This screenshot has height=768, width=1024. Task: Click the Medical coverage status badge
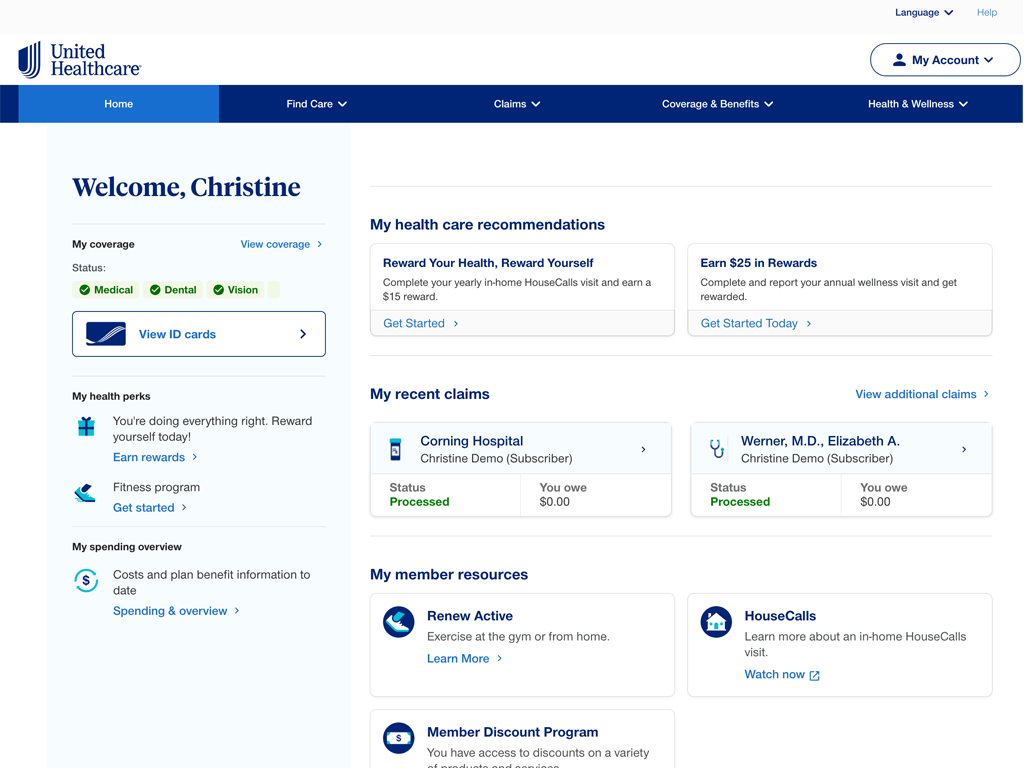coord(106,290)
